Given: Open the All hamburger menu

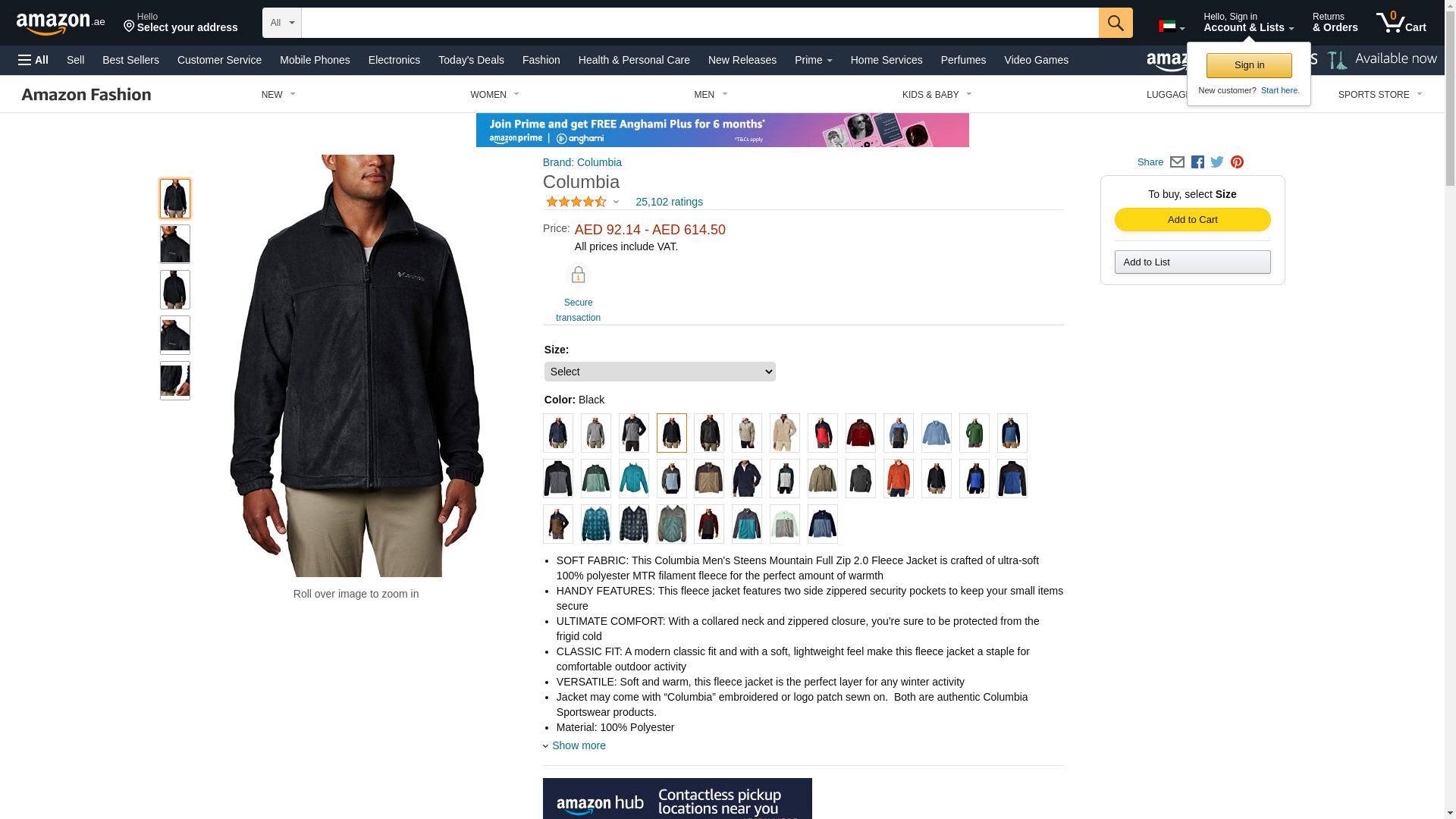Looking at the screenshot, I should pos(33,60).
